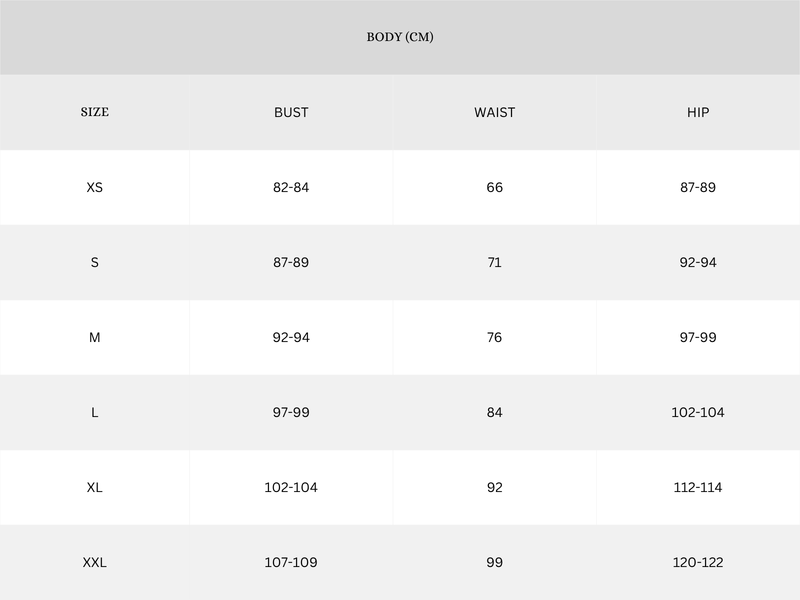Select the WAIST column header

tap(495, 112)
